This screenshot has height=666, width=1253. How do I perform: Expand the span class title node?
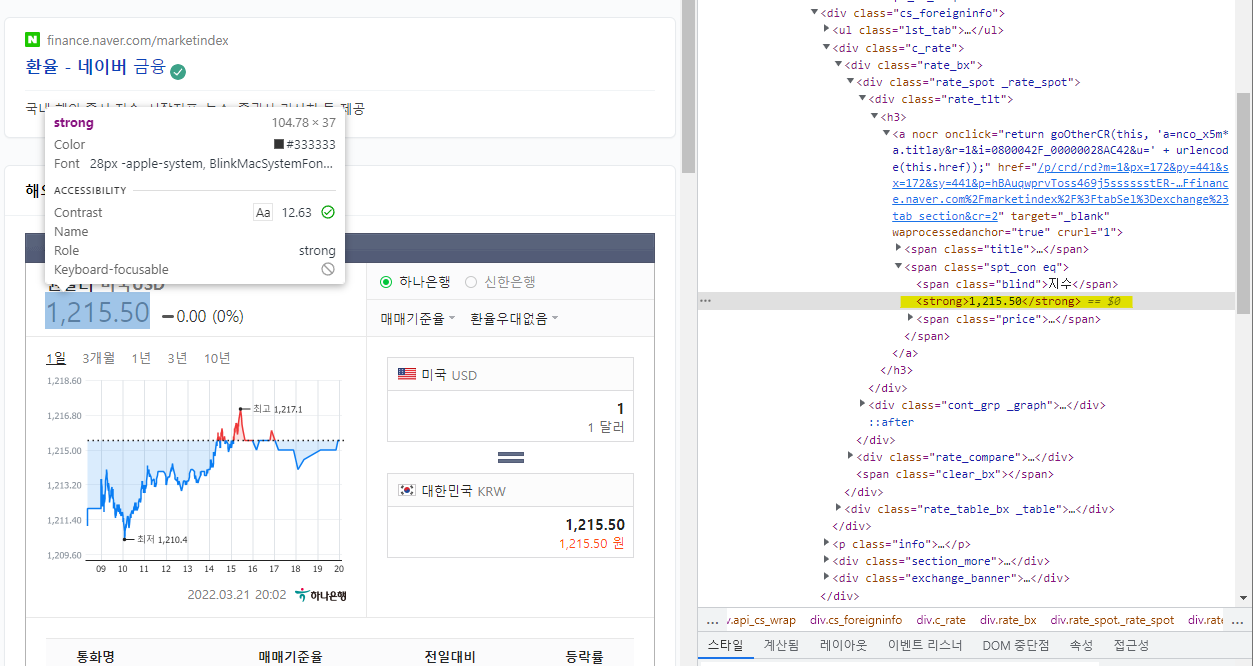pos(898,249)
